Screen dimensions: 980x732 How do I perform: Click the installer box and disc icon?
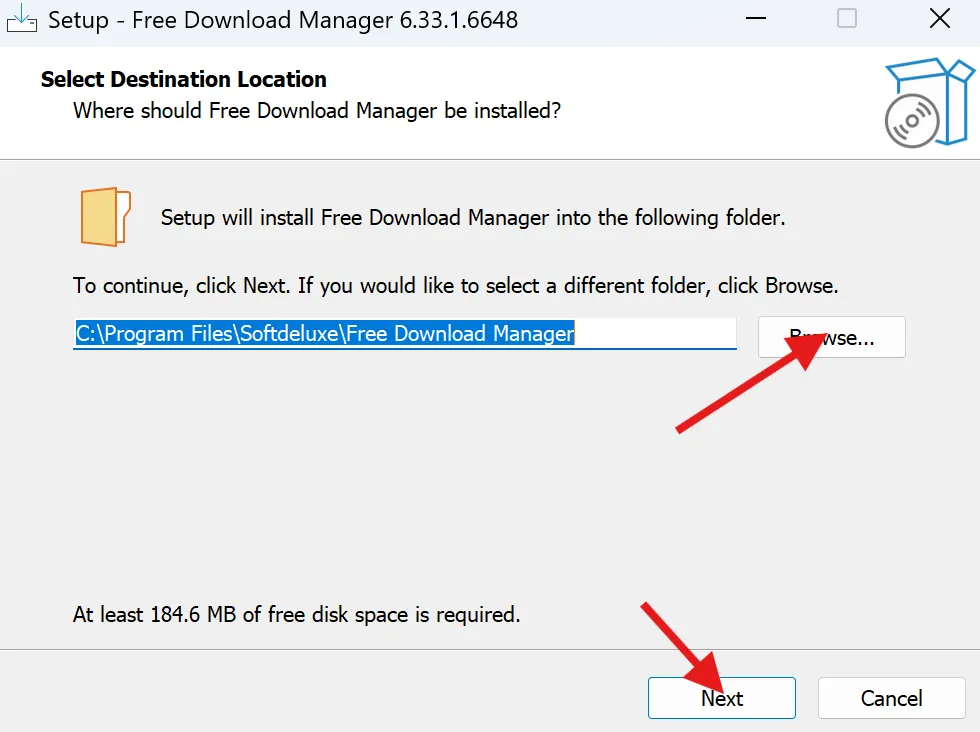[929, 103]
